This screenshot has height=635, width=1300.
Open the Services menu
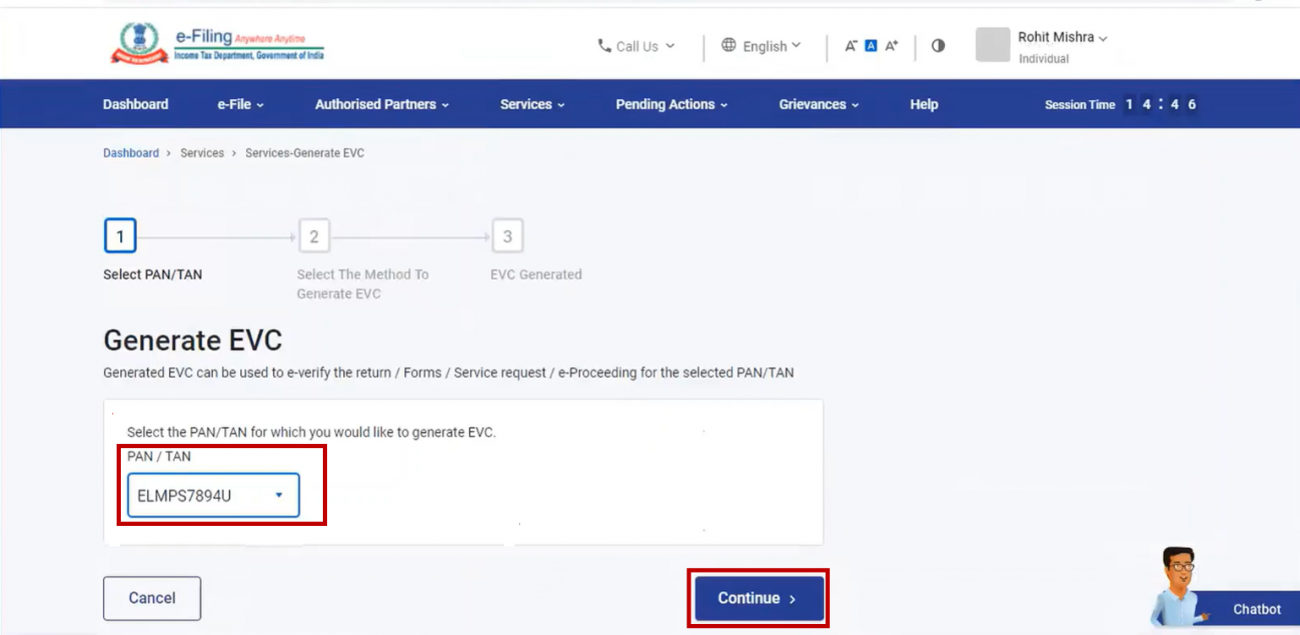pyautogui.click(x=532, y=103)
